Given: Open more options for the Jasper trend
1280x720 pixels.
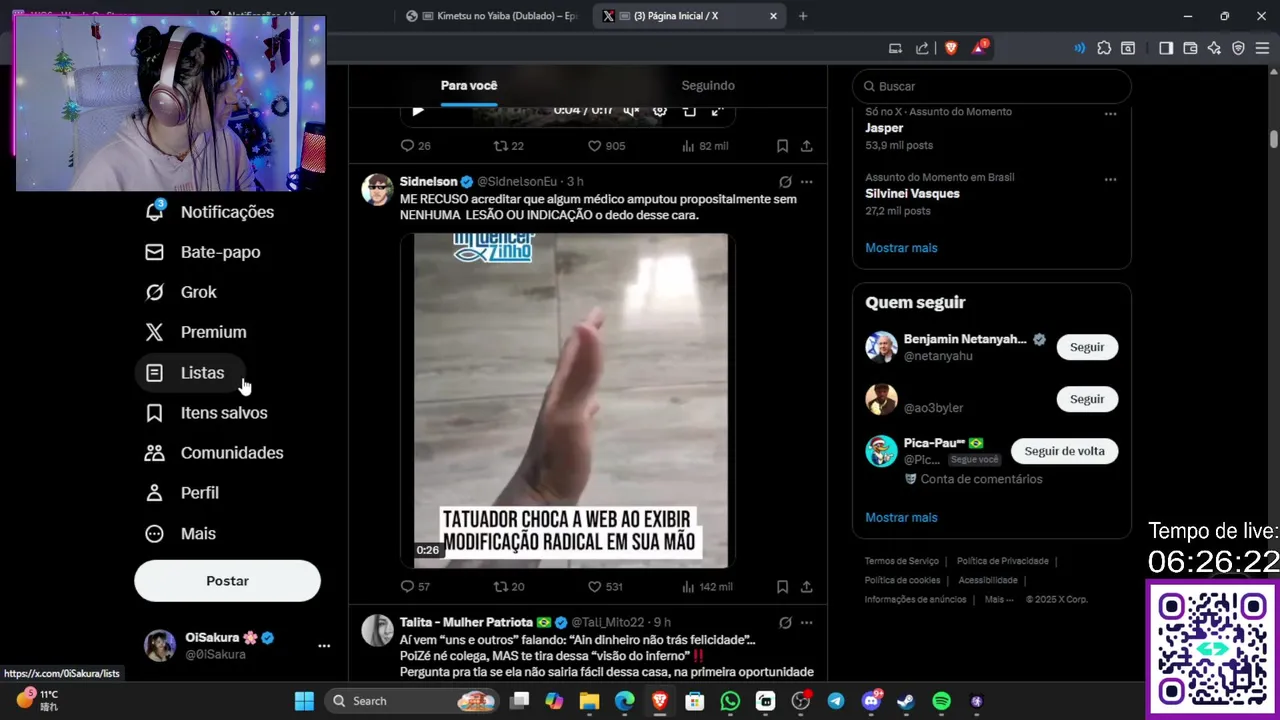Looking at the screenshot, I should point(1110,114).
